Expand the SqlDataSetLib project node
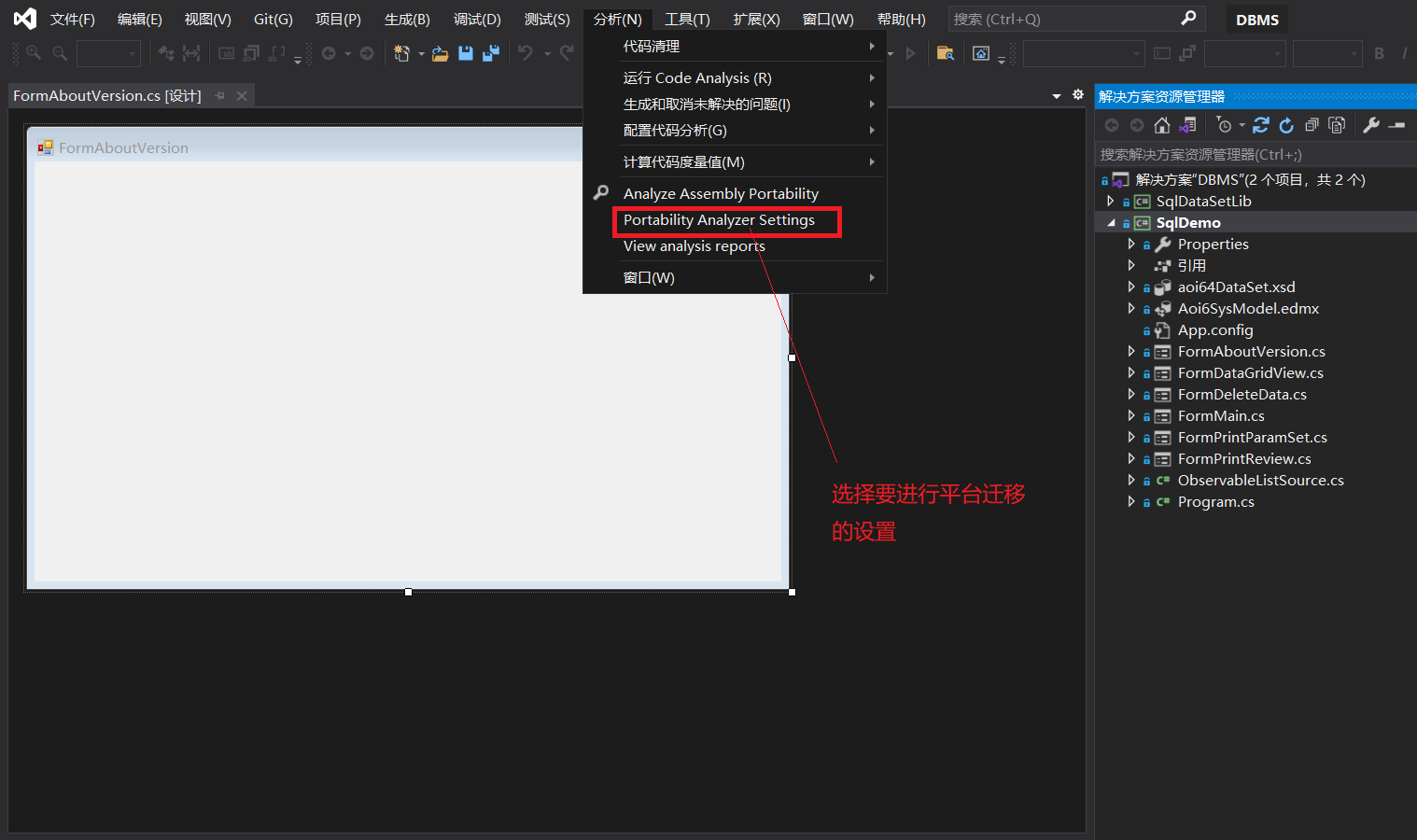The image size is (1417, 840). coord(1110,201)
